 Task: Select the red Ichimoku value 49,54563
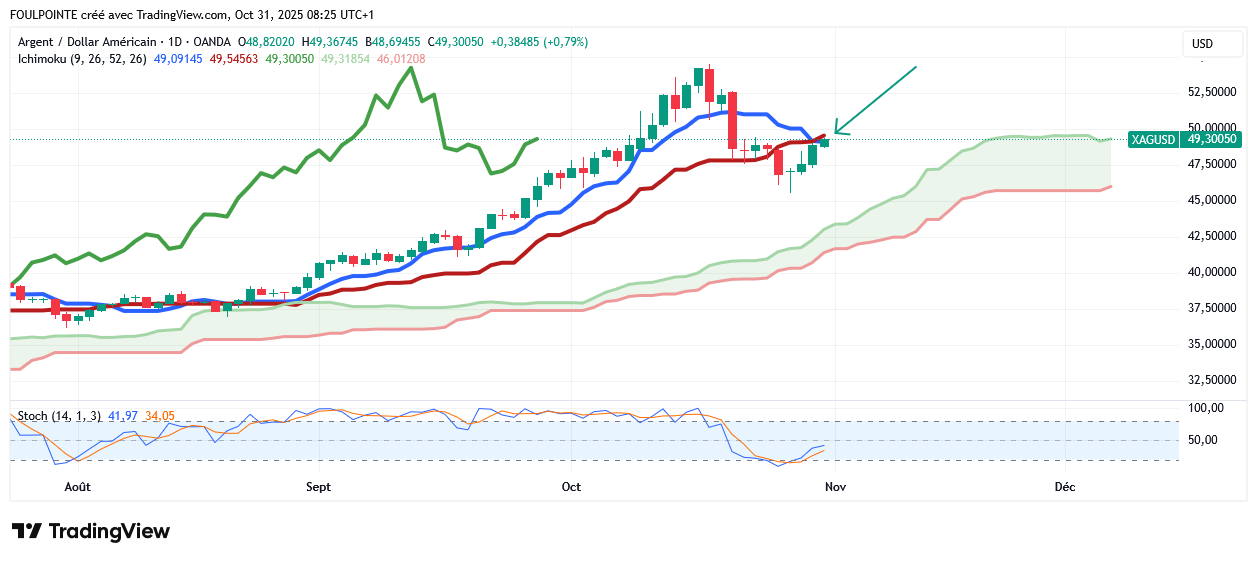234,59
